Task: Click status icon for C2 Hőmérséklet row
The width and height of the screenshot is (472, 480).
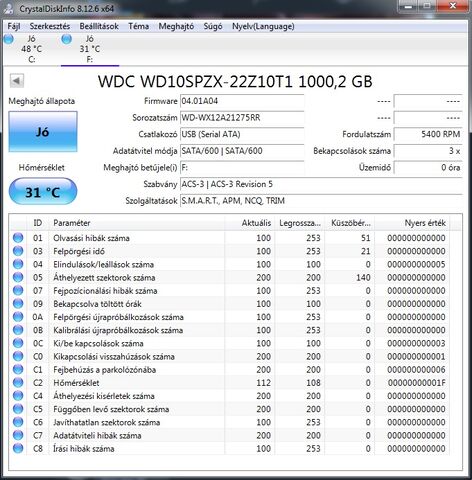Action: pos(18,382)
